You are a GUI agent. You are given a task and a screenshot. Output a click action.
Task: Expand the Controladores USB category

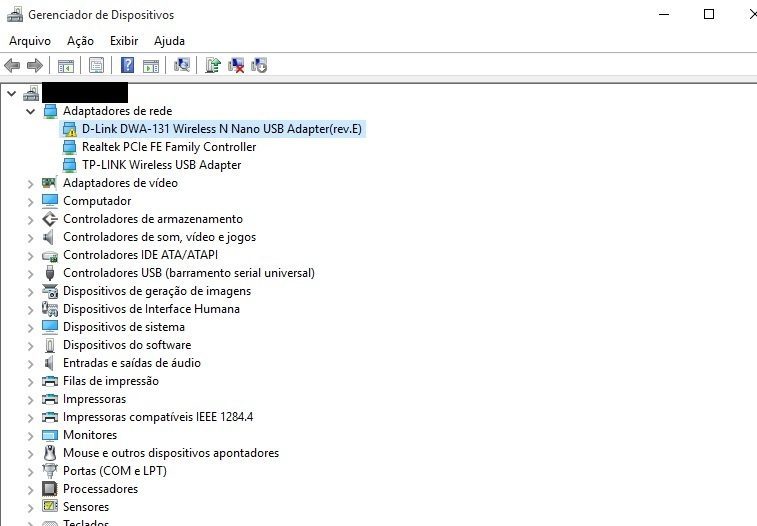(x=30, y=274)
